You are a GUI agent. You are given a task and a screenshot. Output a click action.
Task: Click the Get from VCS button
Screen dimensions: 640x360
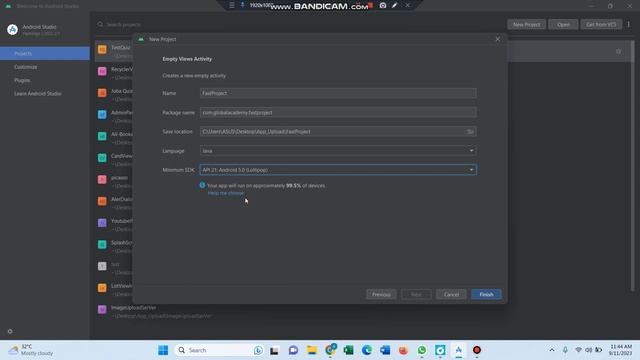tap(601, 24)
